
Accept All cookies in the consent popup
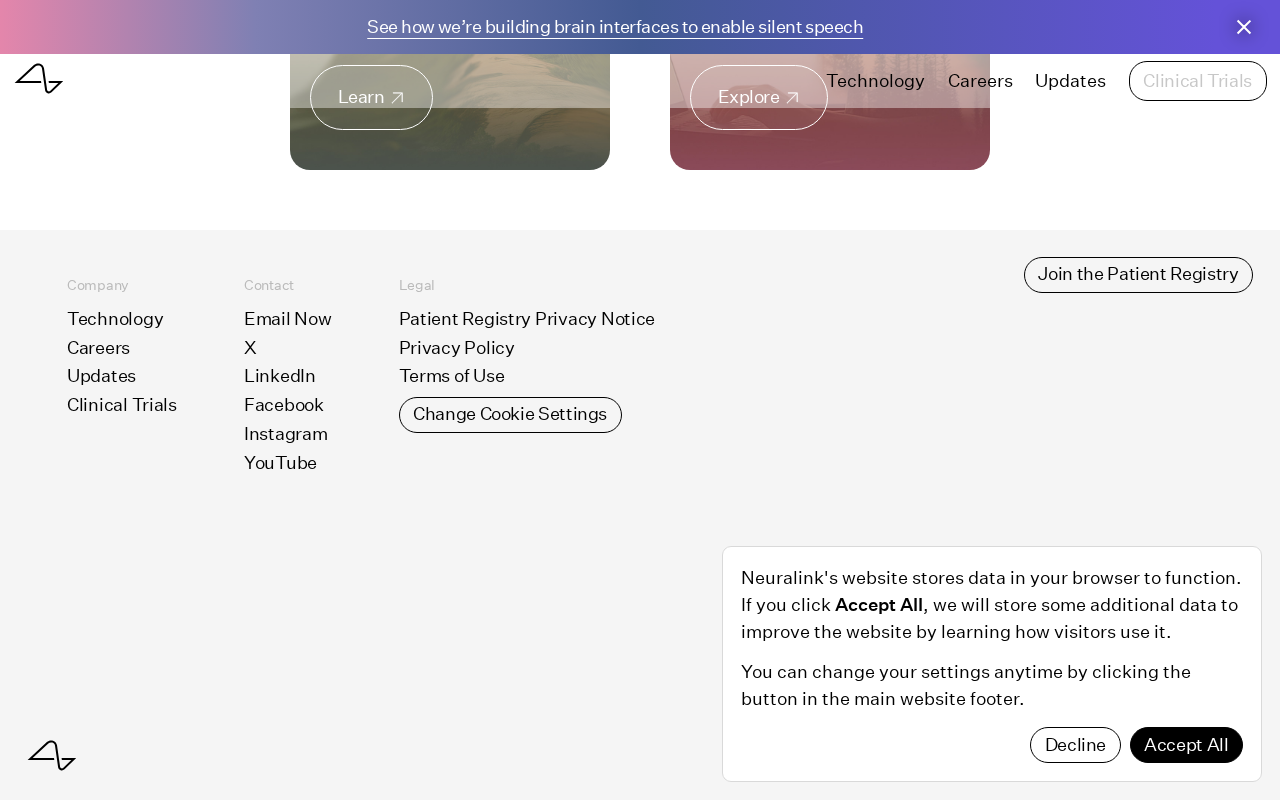[1186, 745]
